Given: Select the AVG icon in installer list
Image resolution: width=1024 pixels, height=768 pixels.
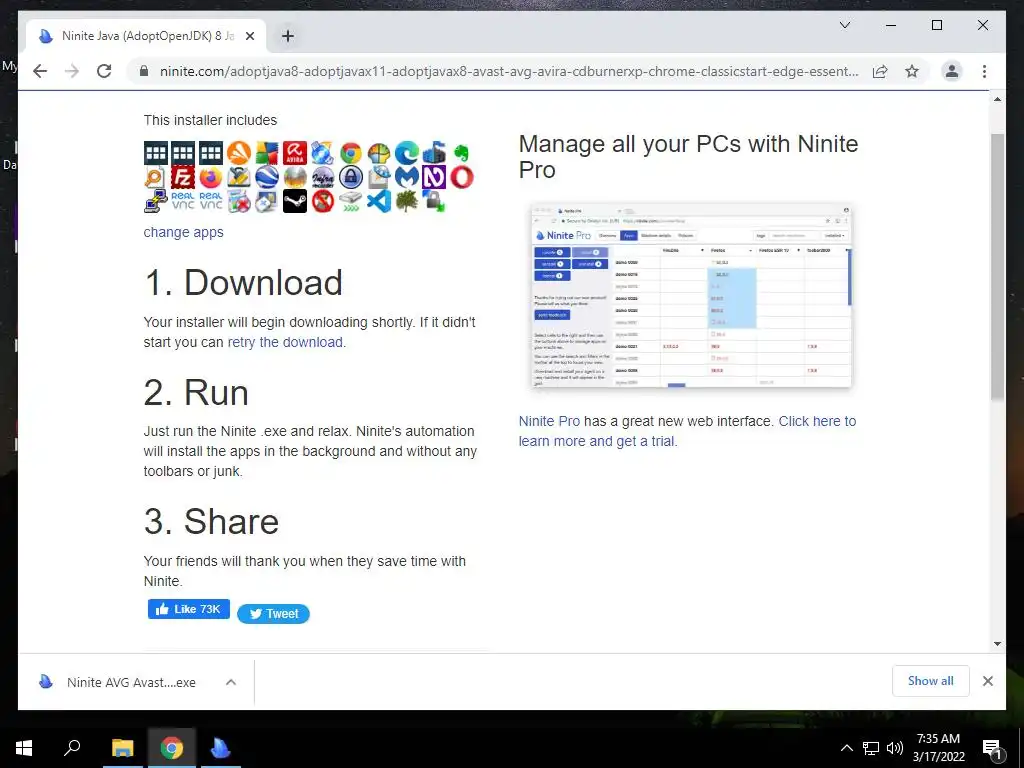Looking at the screenshot, I should pyautogui.click(x=266, y=153).
